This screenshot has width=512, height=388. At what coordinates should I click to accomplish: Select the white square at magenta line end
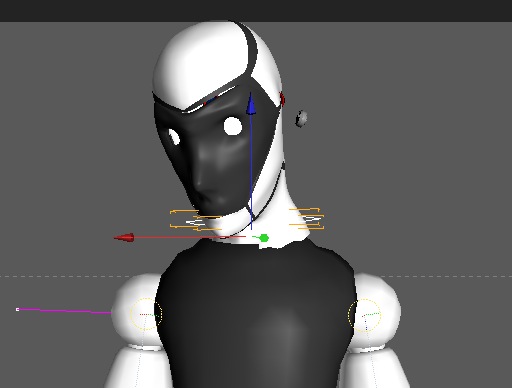click(x=18, y=310)
